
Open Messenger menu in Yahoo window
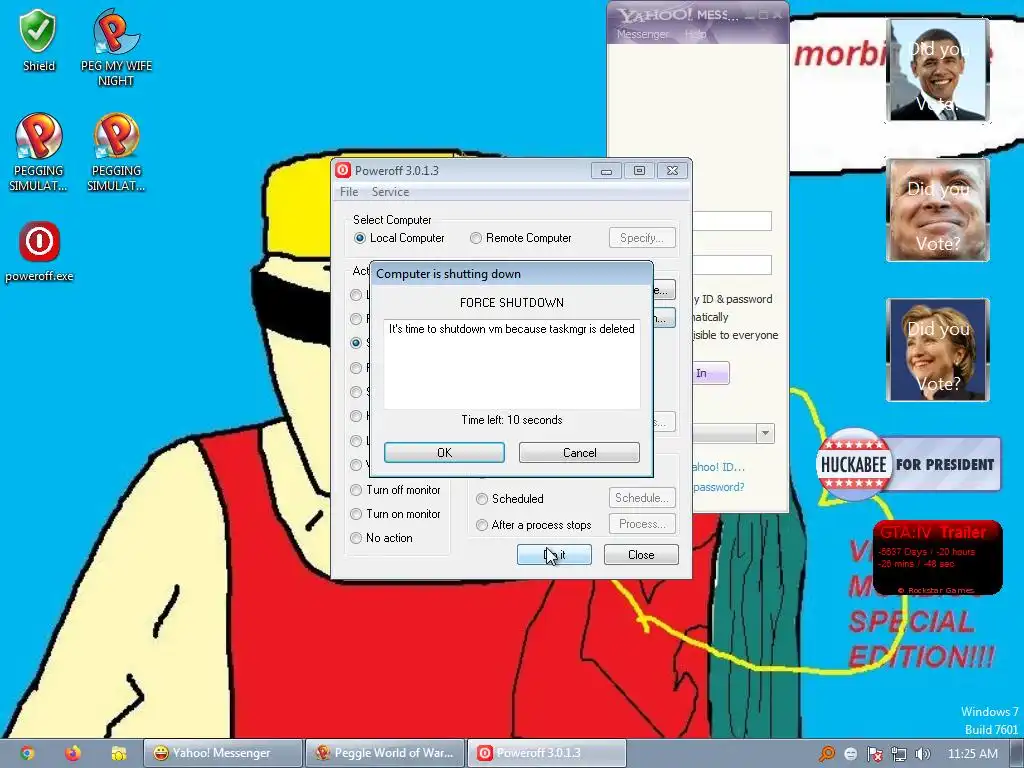point(643,34)
